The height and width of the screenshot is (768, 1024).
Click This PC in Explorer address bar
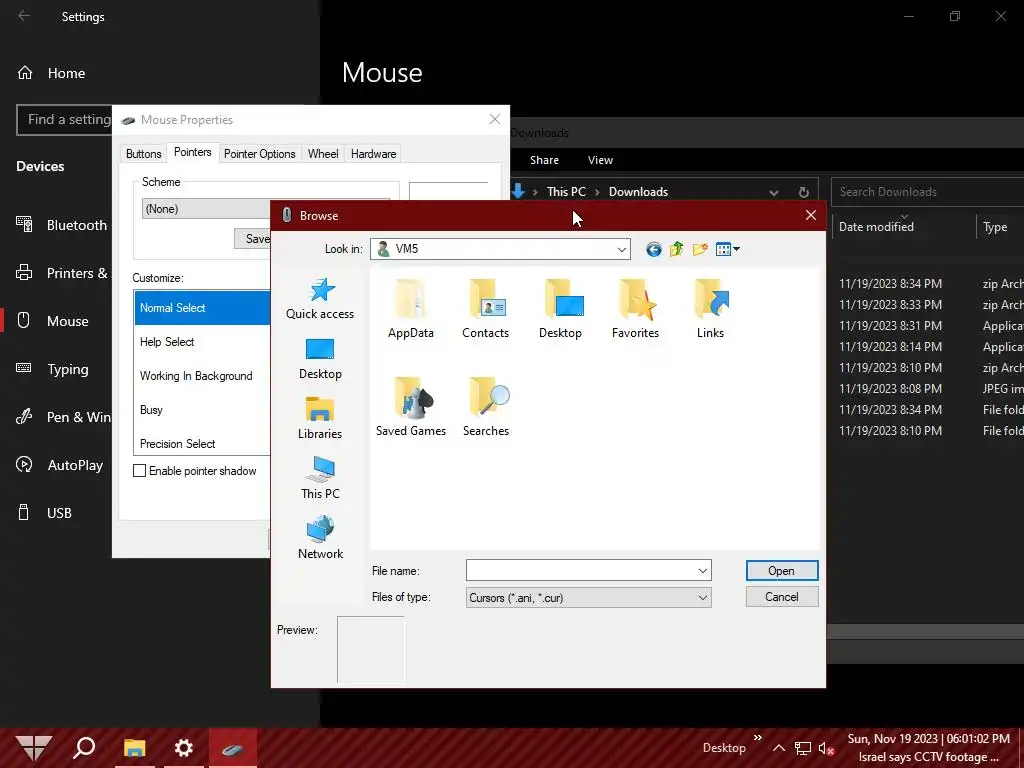point(566,191)
